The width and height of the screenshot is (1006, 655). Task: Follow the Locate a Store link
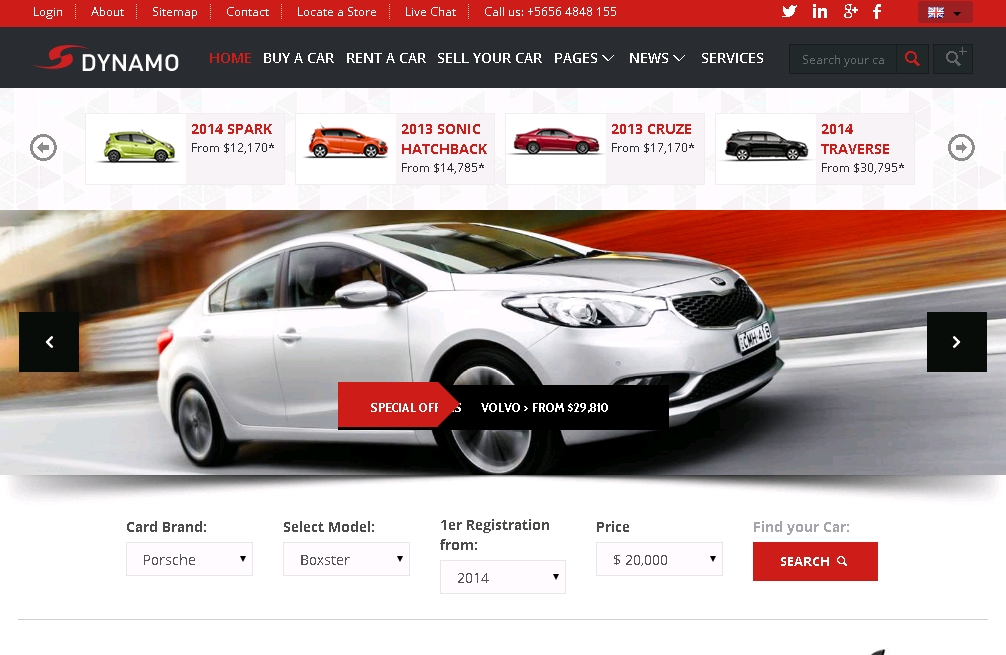pyautogui.click(x=336, y=12)
